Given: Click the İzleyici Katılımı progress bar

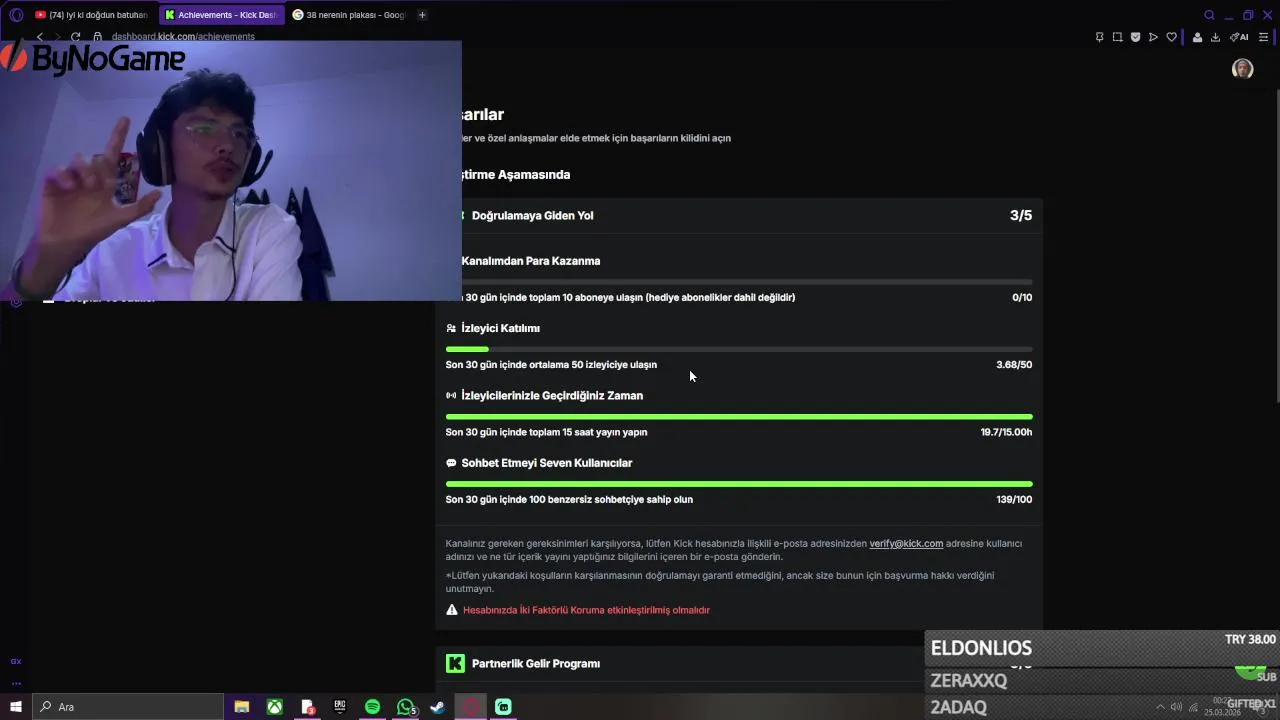Looking at the screenshot, I should (739, 349).
